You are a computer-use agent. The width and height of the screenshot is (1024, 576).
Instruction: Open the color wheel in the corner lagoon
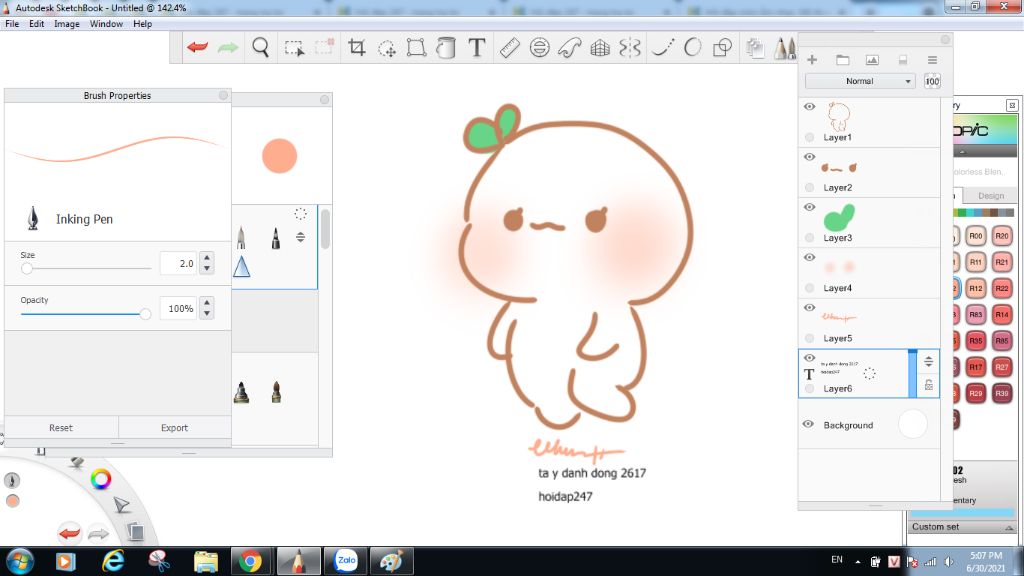101,479
